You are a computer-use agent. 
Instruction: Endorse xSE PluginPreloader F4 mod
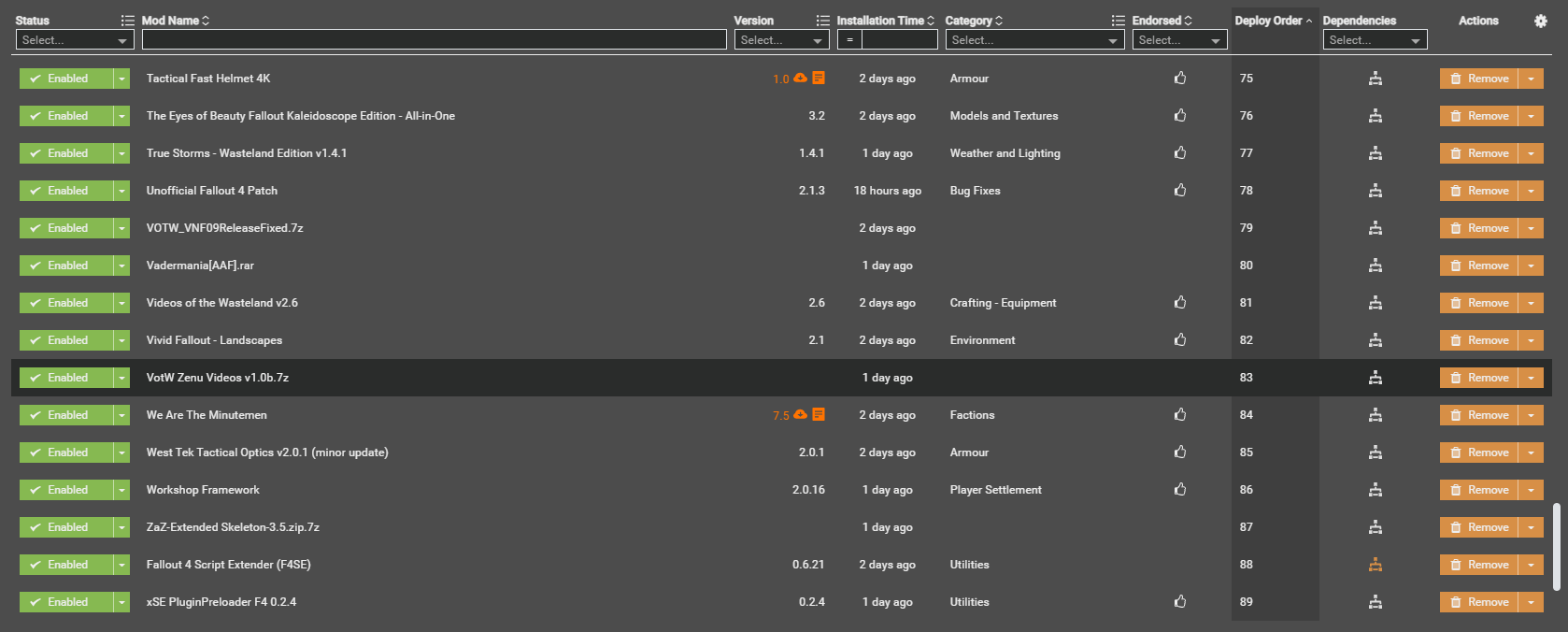[x=1180, y=602]
